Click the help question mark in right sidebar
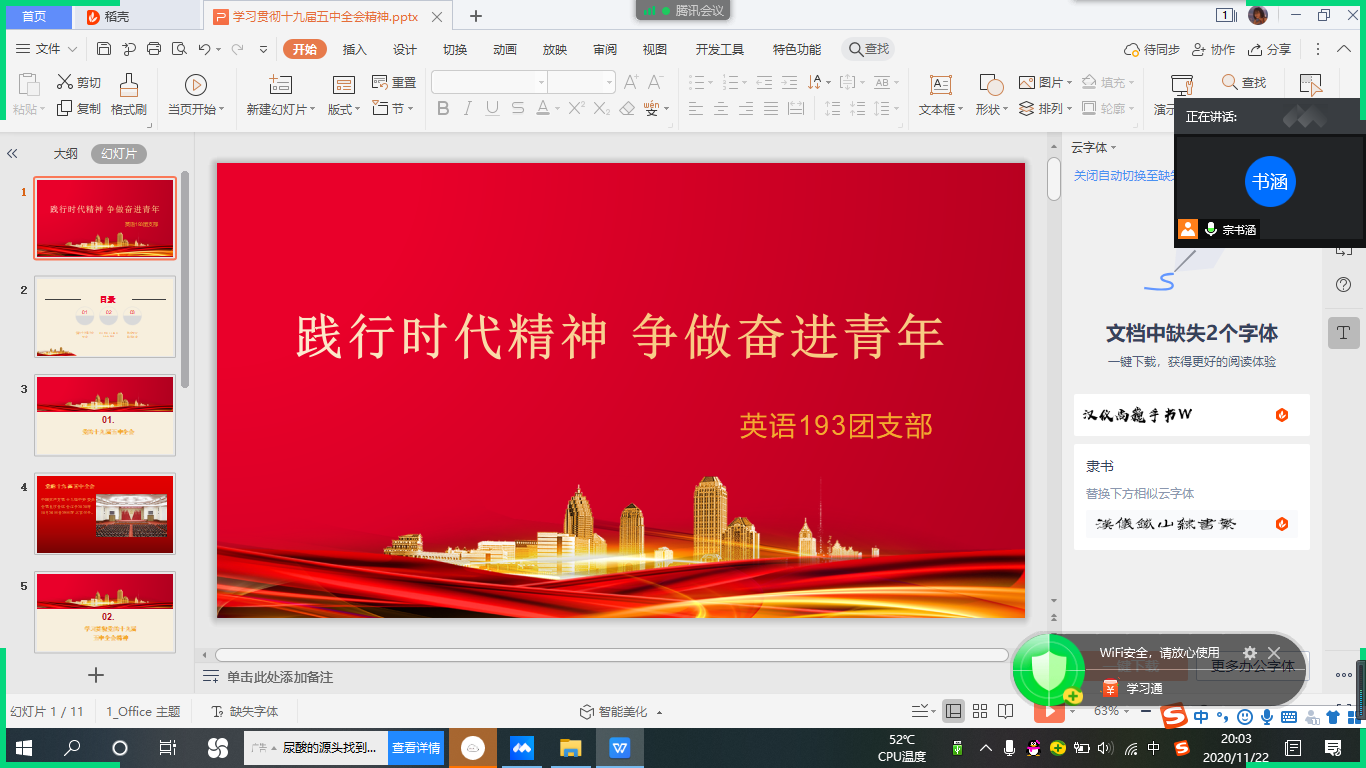Screen dimensions: 1366x768 click(x=1343, y=285)
